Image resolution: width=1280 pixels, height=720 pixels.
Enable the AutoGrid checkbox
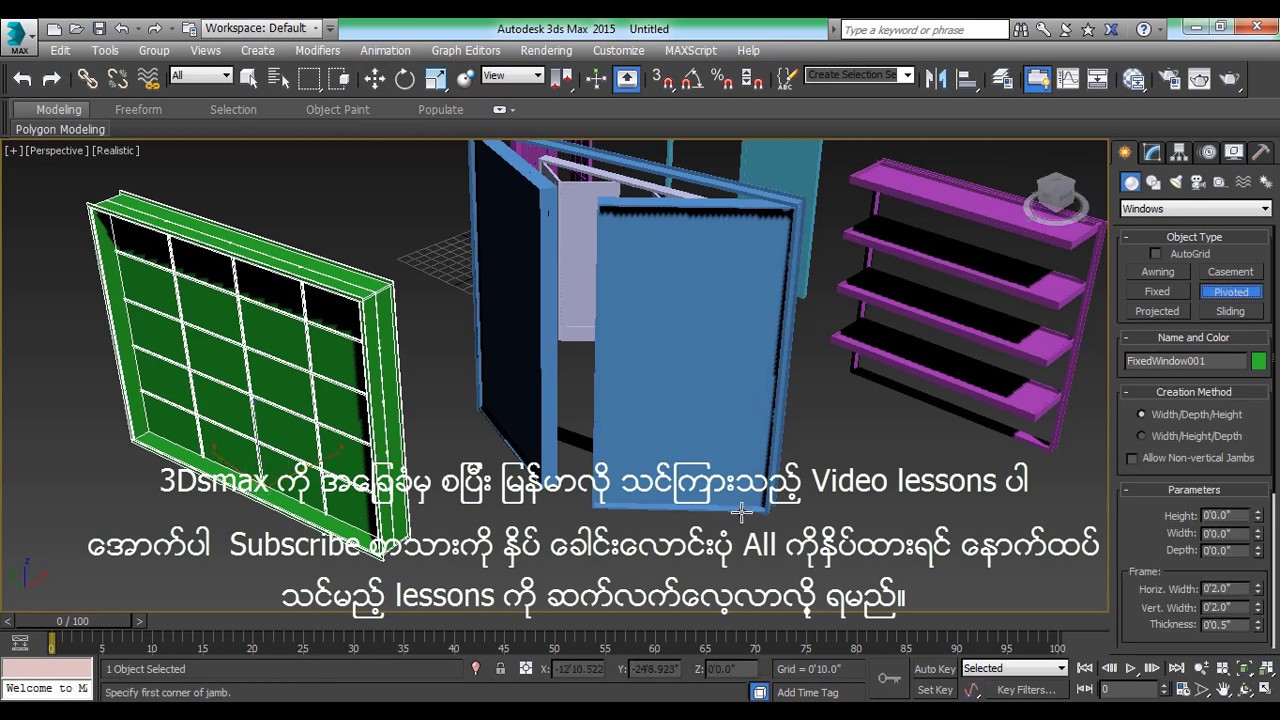pos(1156,254)
